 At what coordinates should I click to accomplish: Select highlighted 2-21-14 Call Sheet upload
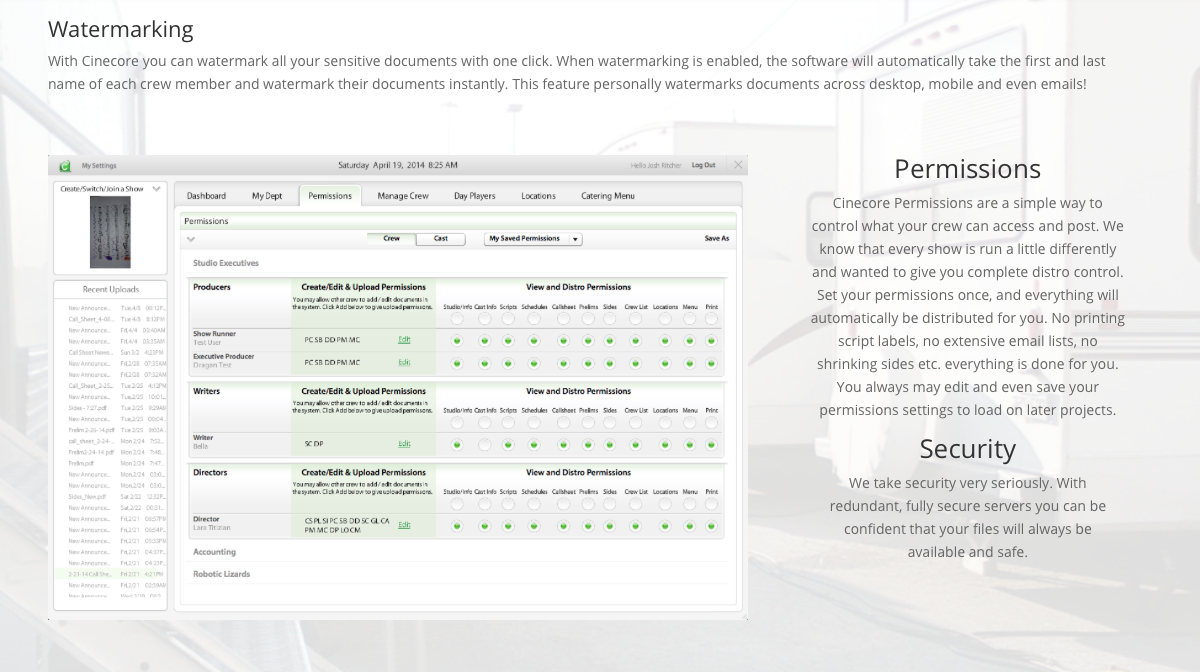[x=110, y=574]
